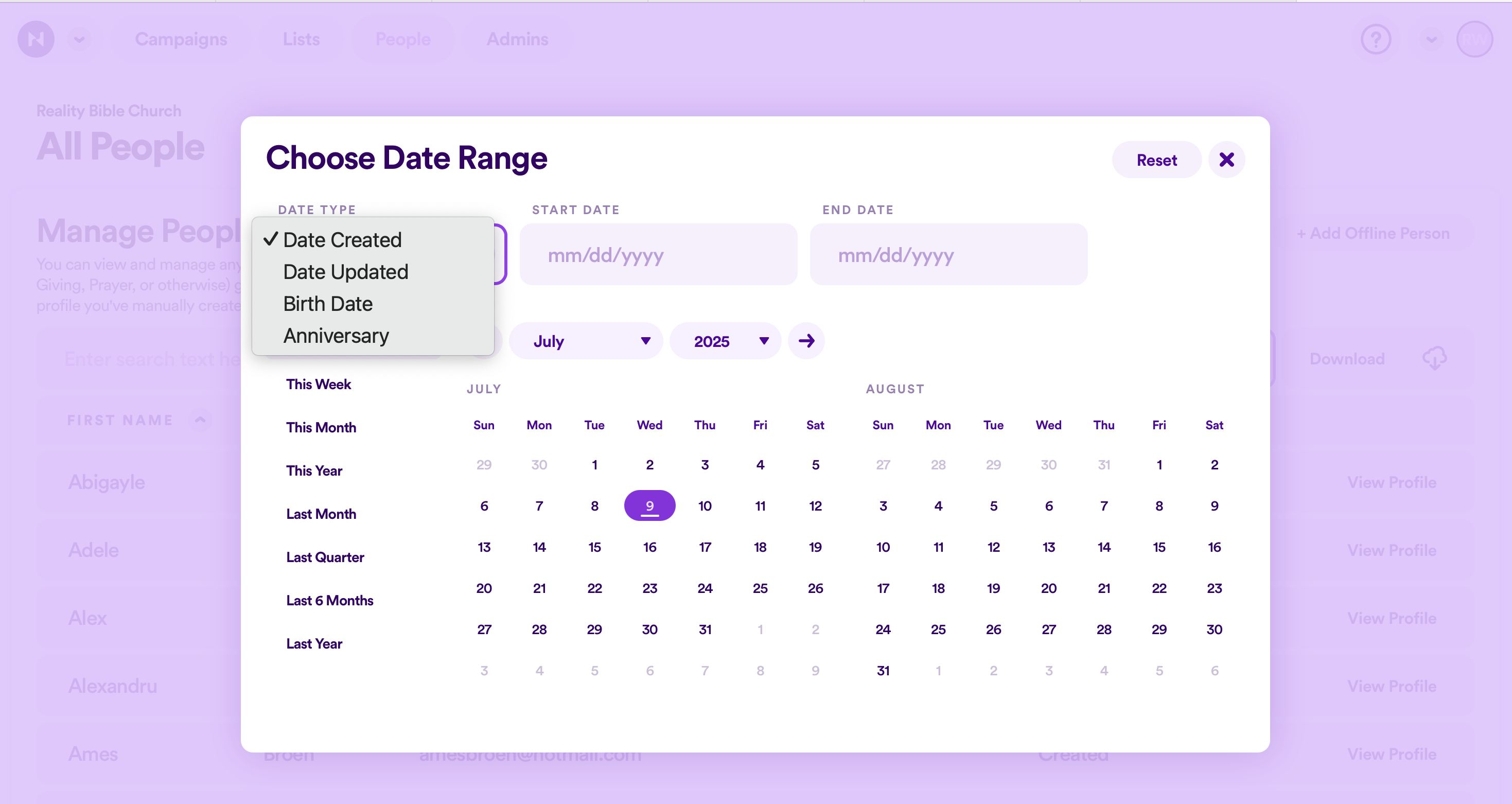Click the Start Date input field

pos(658,254)
